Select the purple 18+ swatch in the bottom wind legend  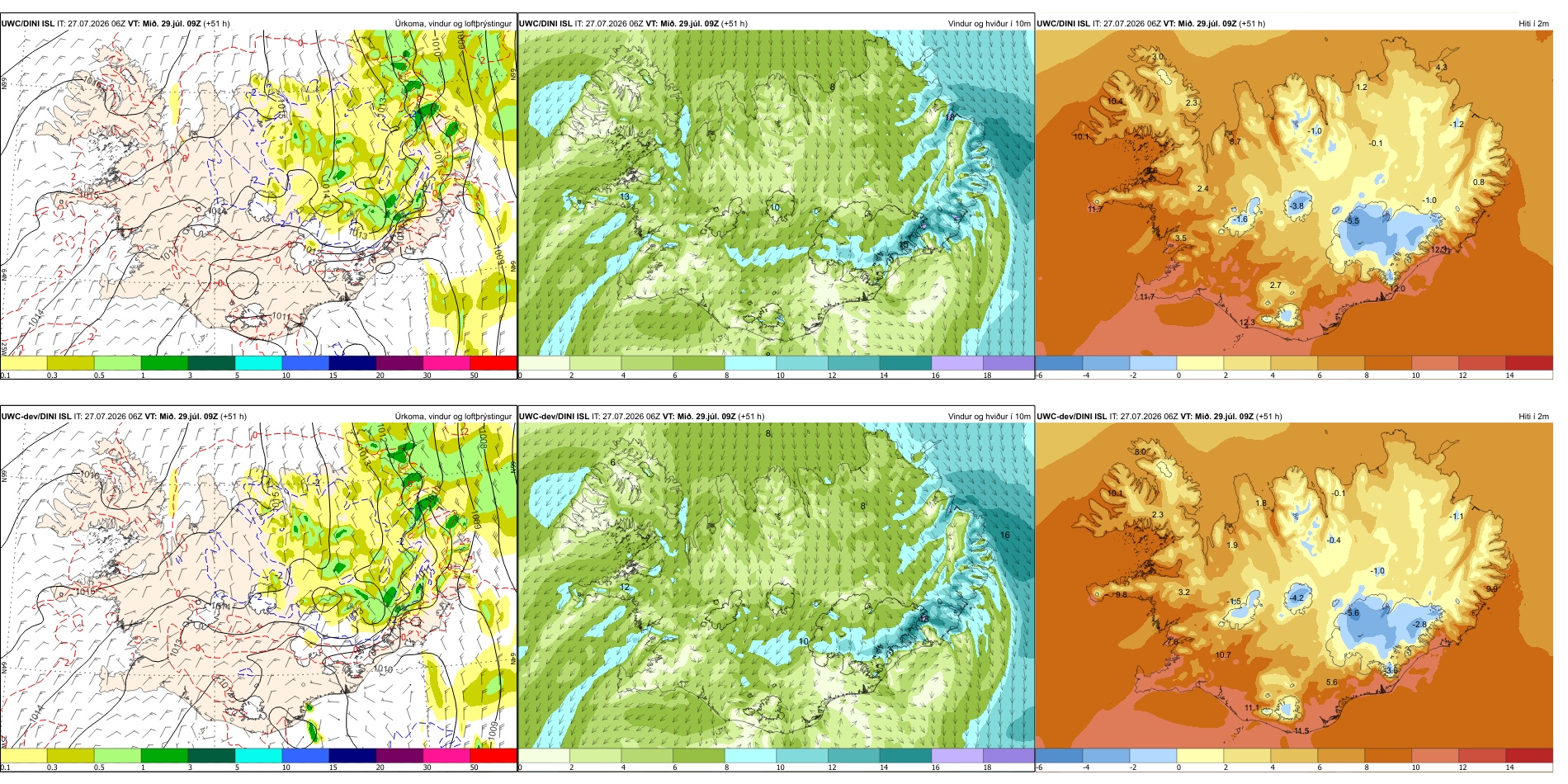1008,755
